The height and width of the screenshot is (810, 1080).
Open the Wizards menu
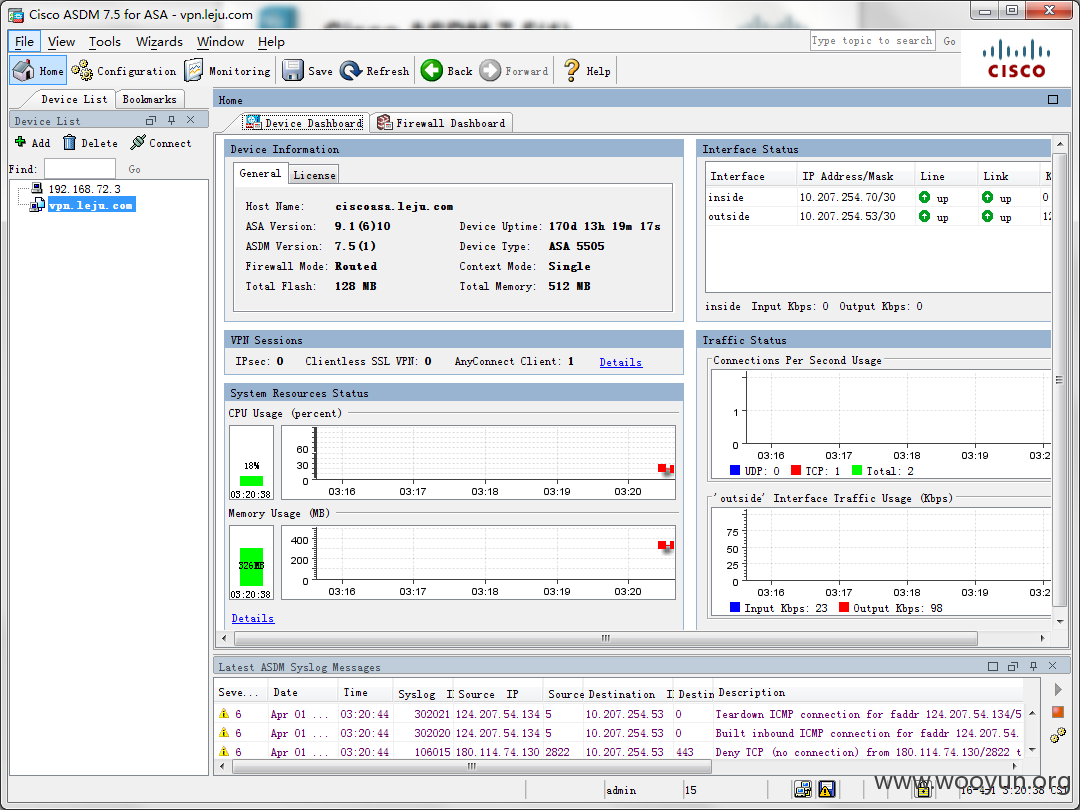159,41
